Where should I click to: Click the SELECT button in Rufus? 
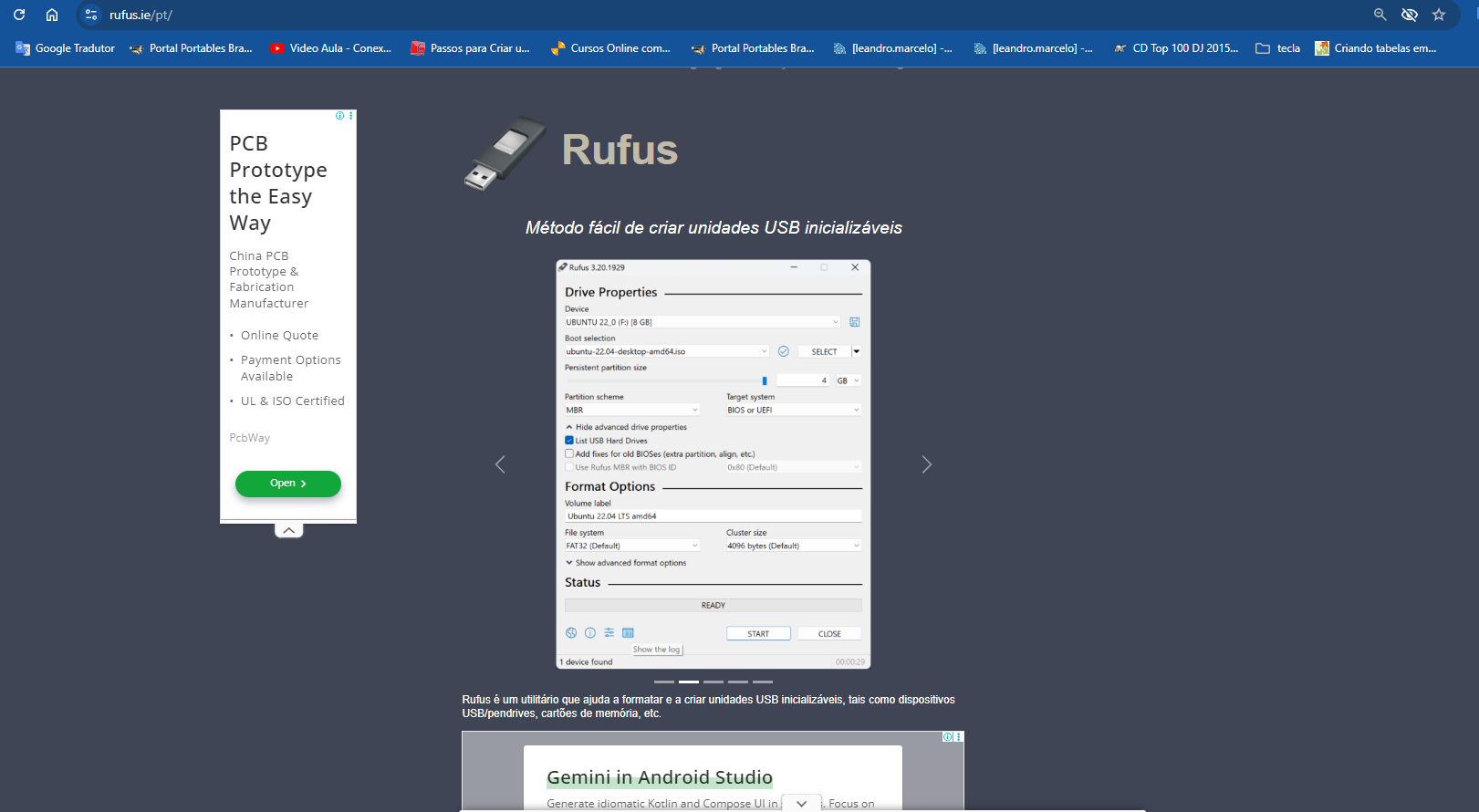tap(824, 351)
